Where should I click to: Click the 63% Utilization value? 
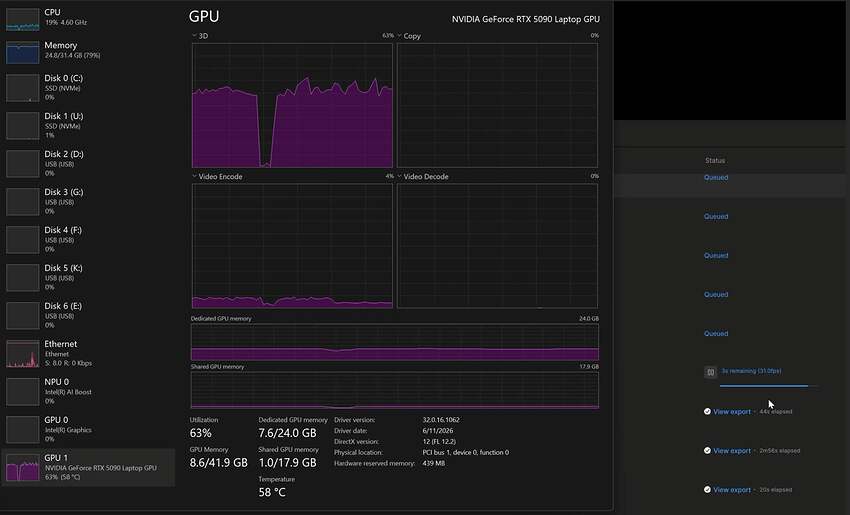tap(201, 433)
